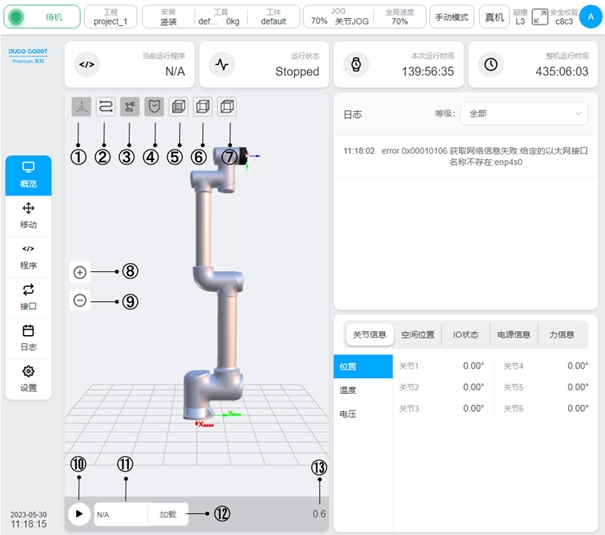Switch to the IO状态 tab
Image resolution: width=605 pixels, height=535 pixels.
pos(465,335)
